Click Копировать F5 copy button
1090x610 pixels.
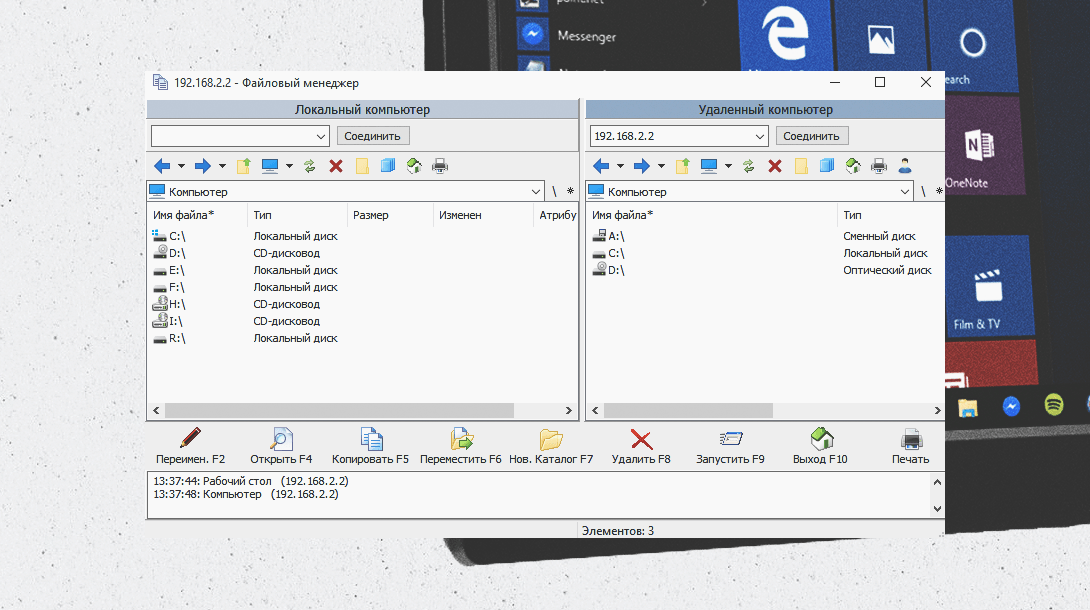(371, 446)
